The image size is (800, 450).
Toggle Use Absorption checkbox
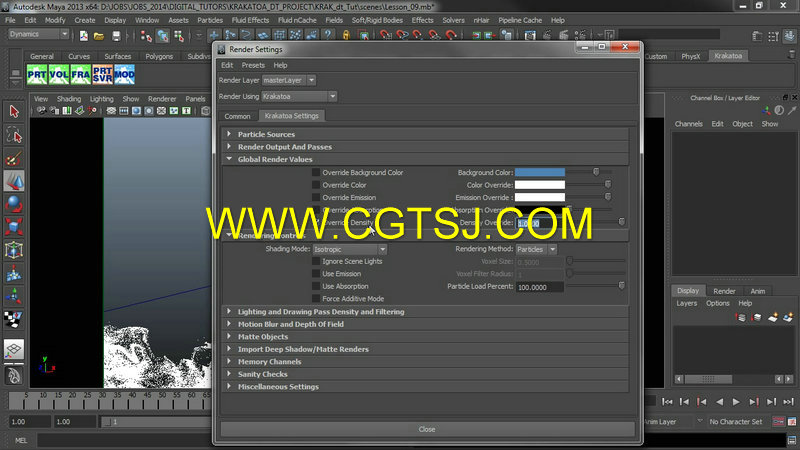point(316,286)
